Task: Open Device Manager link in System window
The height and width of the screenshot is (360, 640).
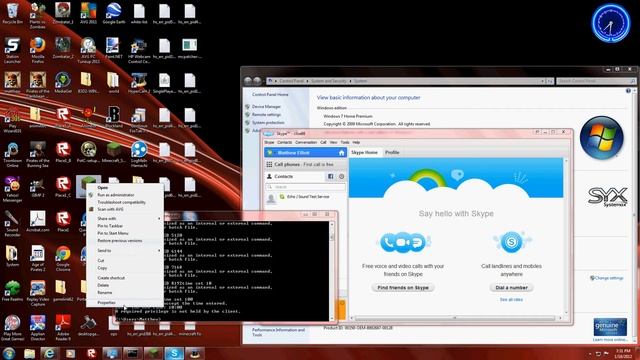Action: pyautogui.click(x=266, y=107)
